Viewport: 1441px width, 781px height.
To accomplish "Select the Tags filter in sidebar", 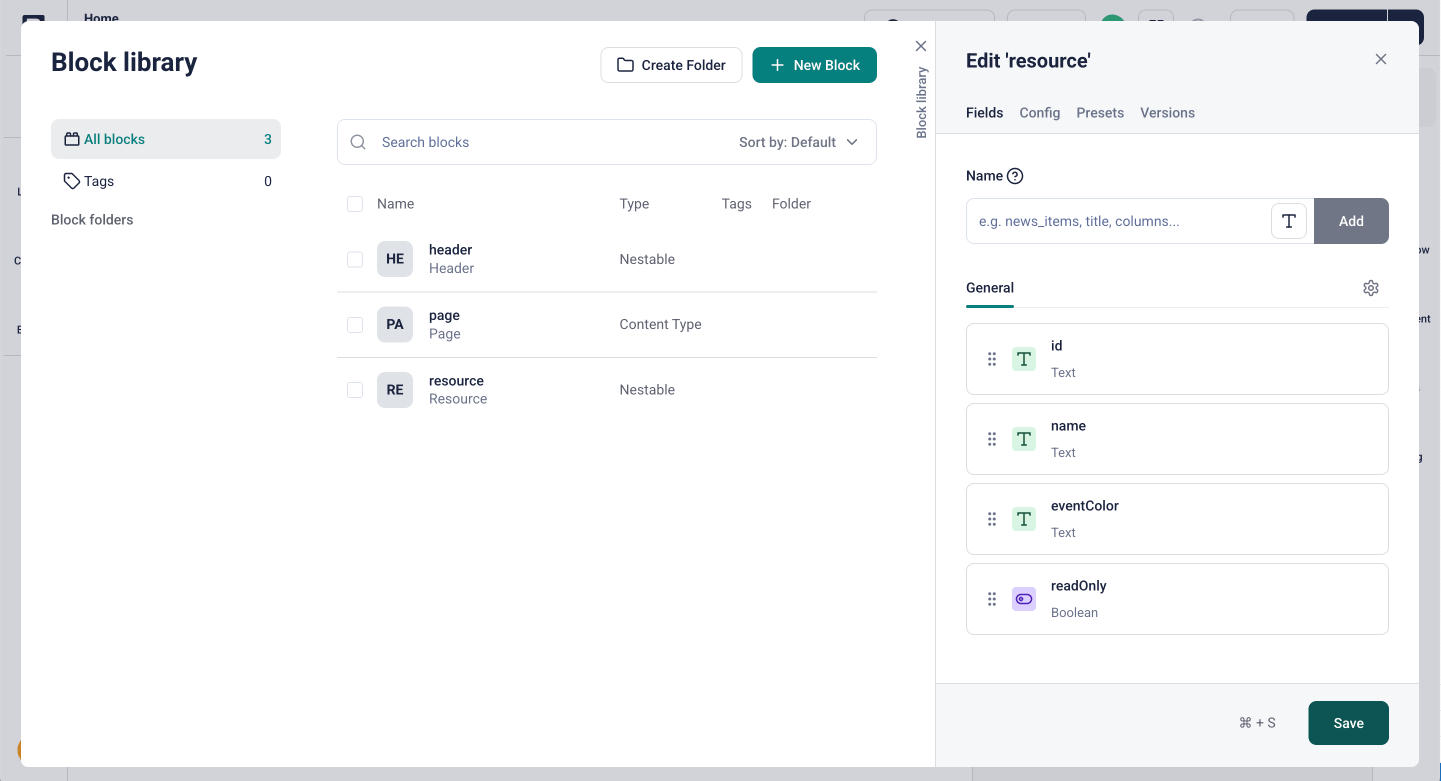I will 99,181.
